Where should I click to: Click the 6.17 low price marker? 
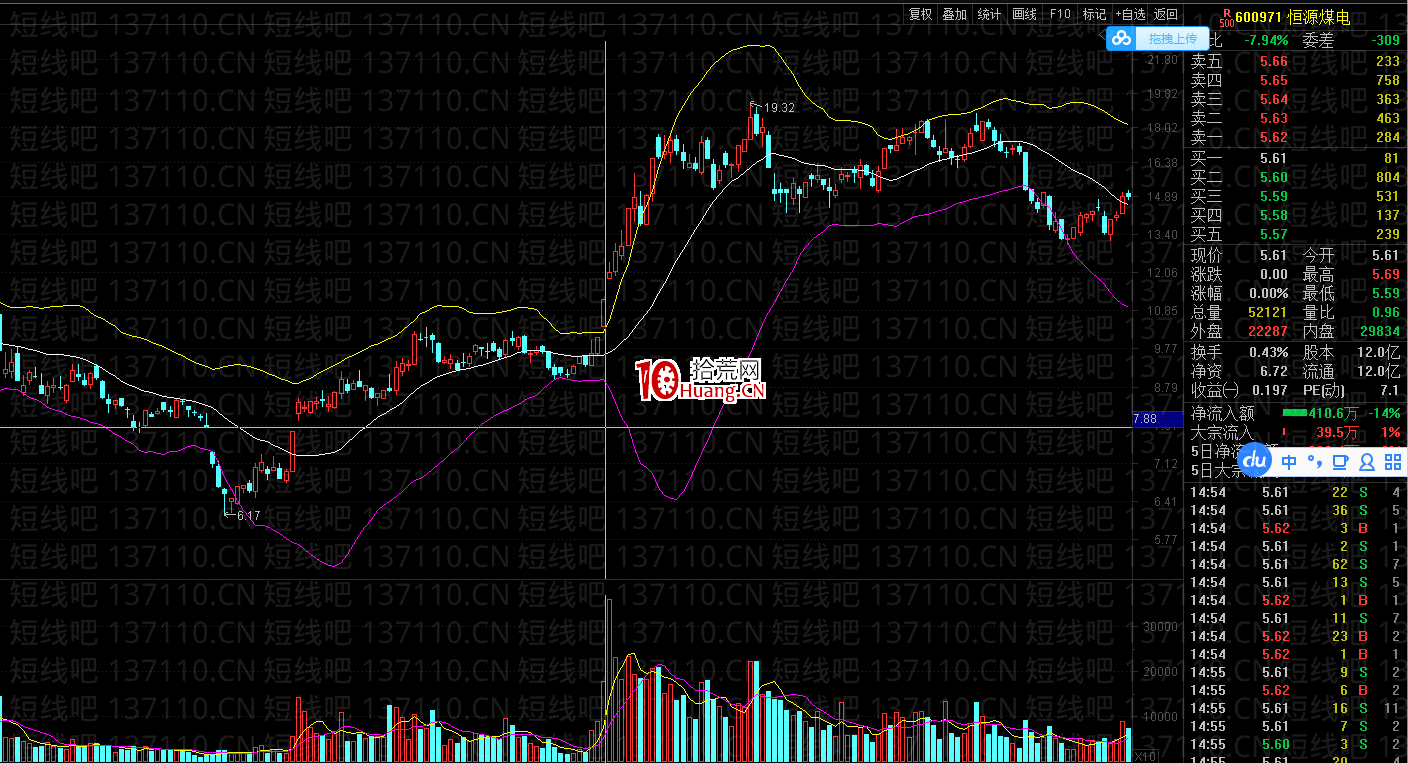pos(246,515)
